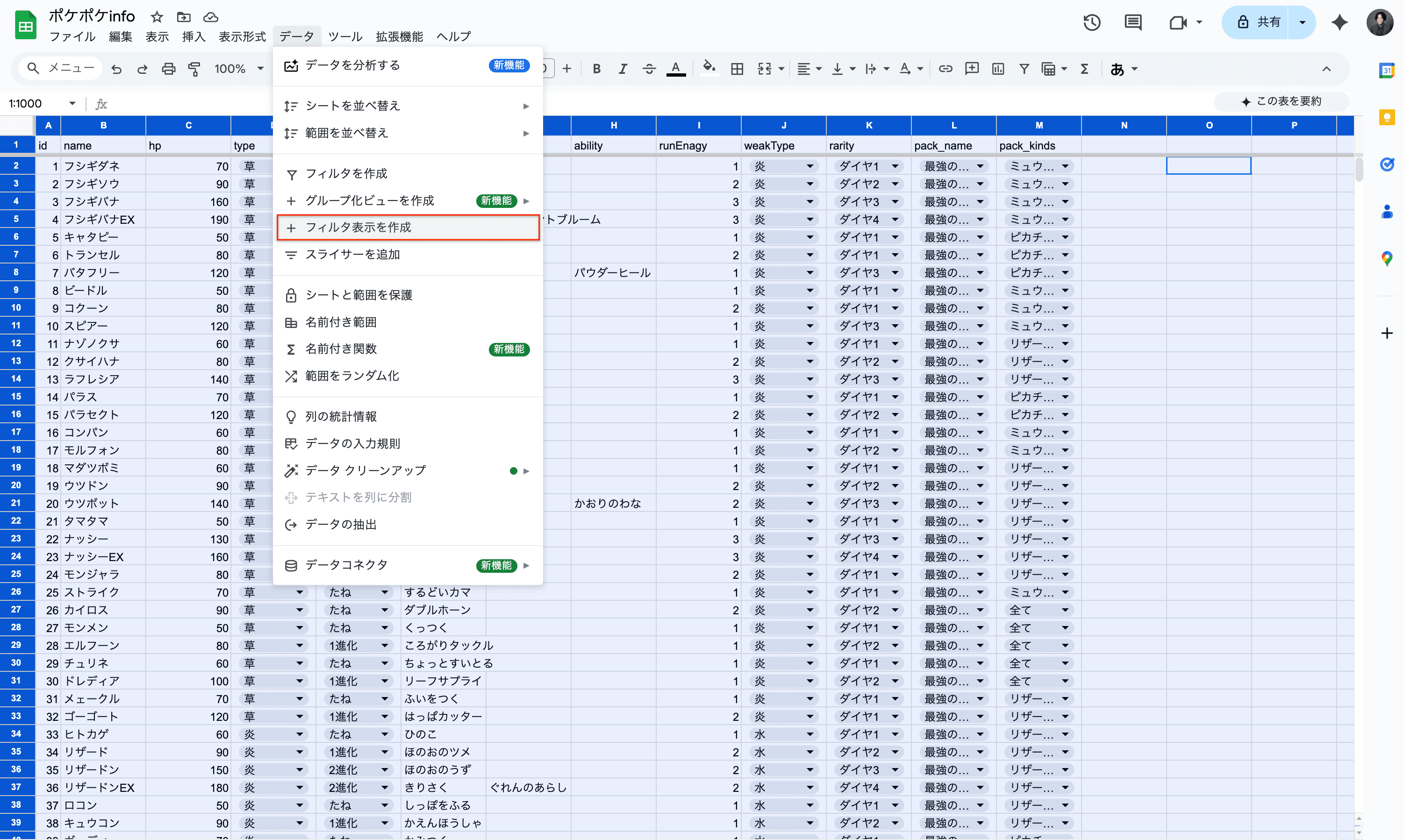Click the functions sigma icon
This screenshot has height=840, width=1404.
coord(1084,69)
